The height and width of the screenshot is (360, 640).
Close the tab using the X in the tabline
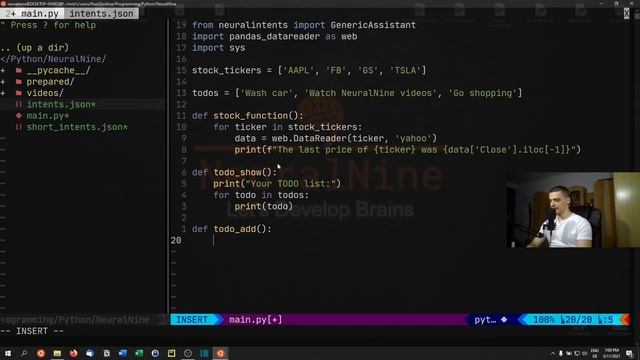click(626, 13)
